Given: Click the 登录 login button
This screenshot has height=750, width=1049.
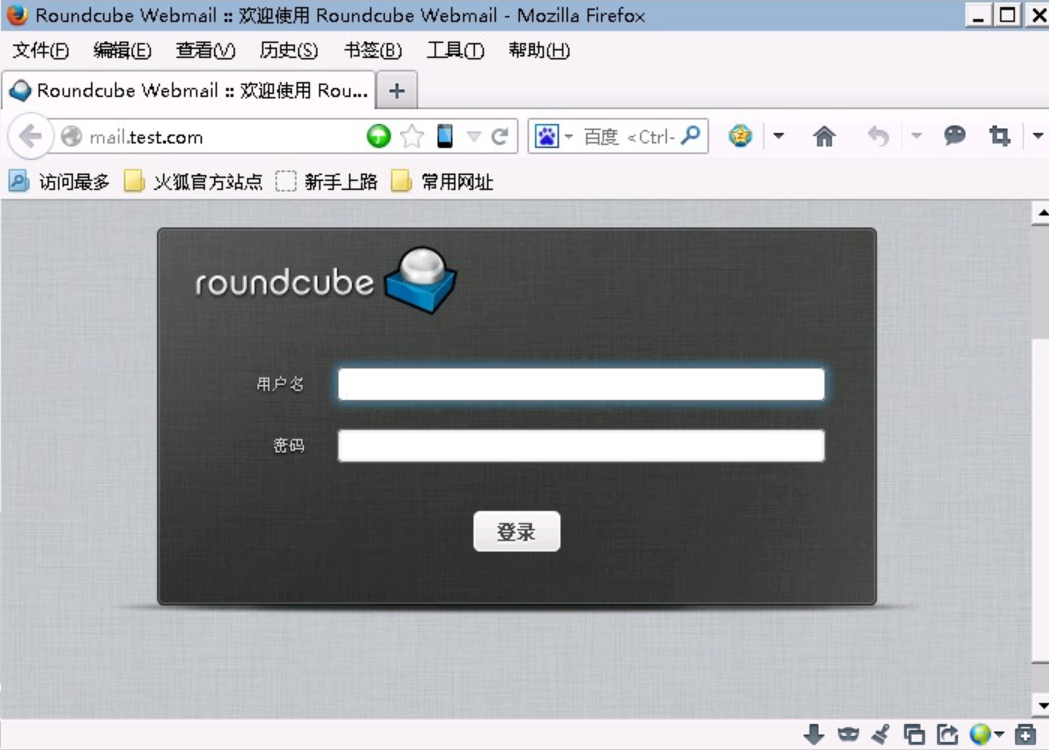Looking at the screenshot, I should [516, 531].
